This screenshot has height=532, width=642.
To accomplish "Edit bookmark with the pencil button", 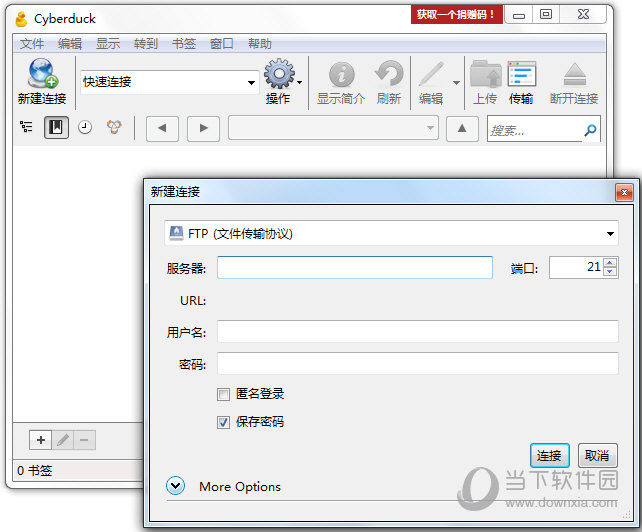I will click(x=63, y=440).
